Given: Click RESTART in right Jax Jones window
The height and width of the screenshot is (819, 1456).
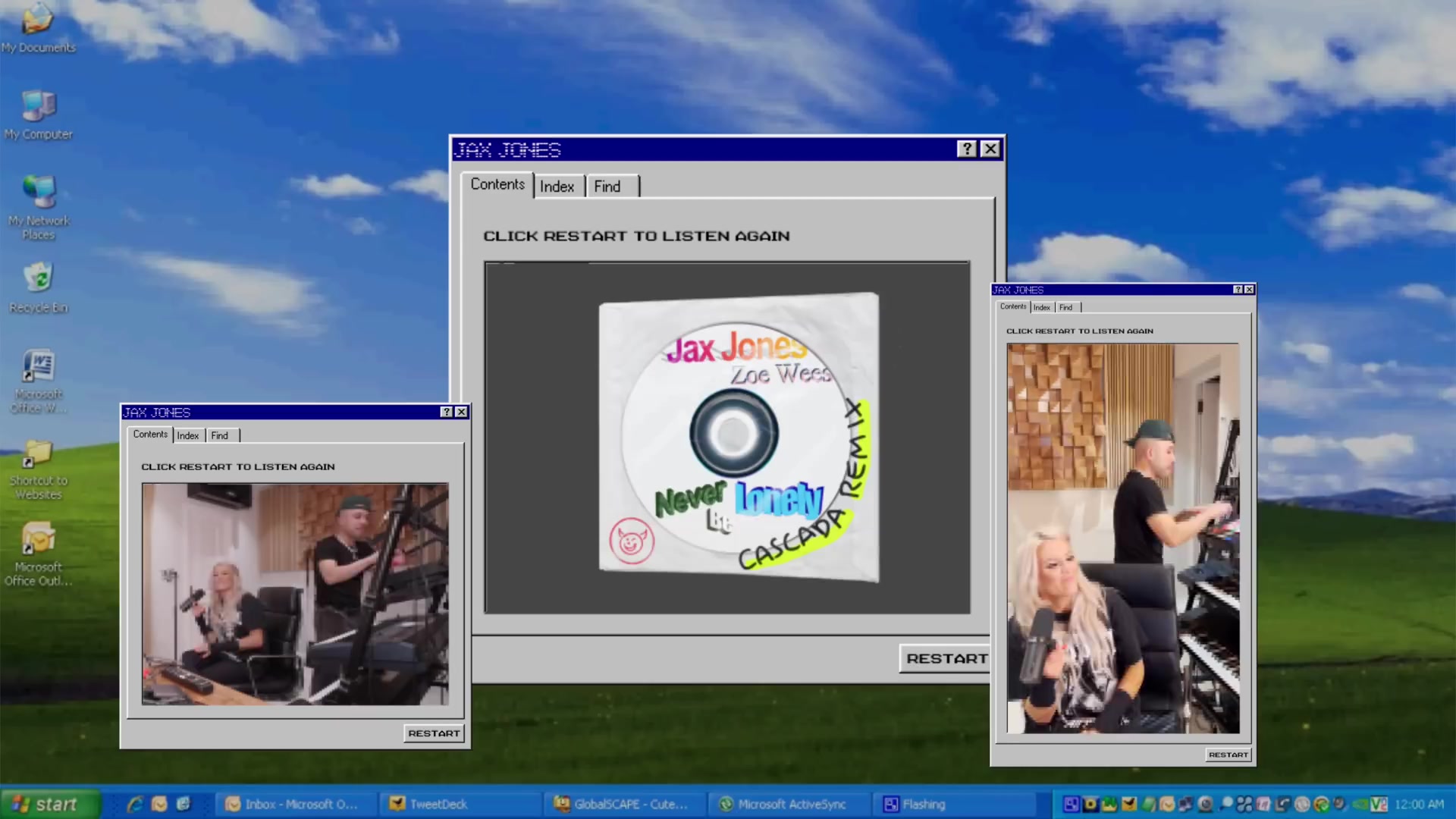Looking at the screenshot, I should click(1228, 755).
